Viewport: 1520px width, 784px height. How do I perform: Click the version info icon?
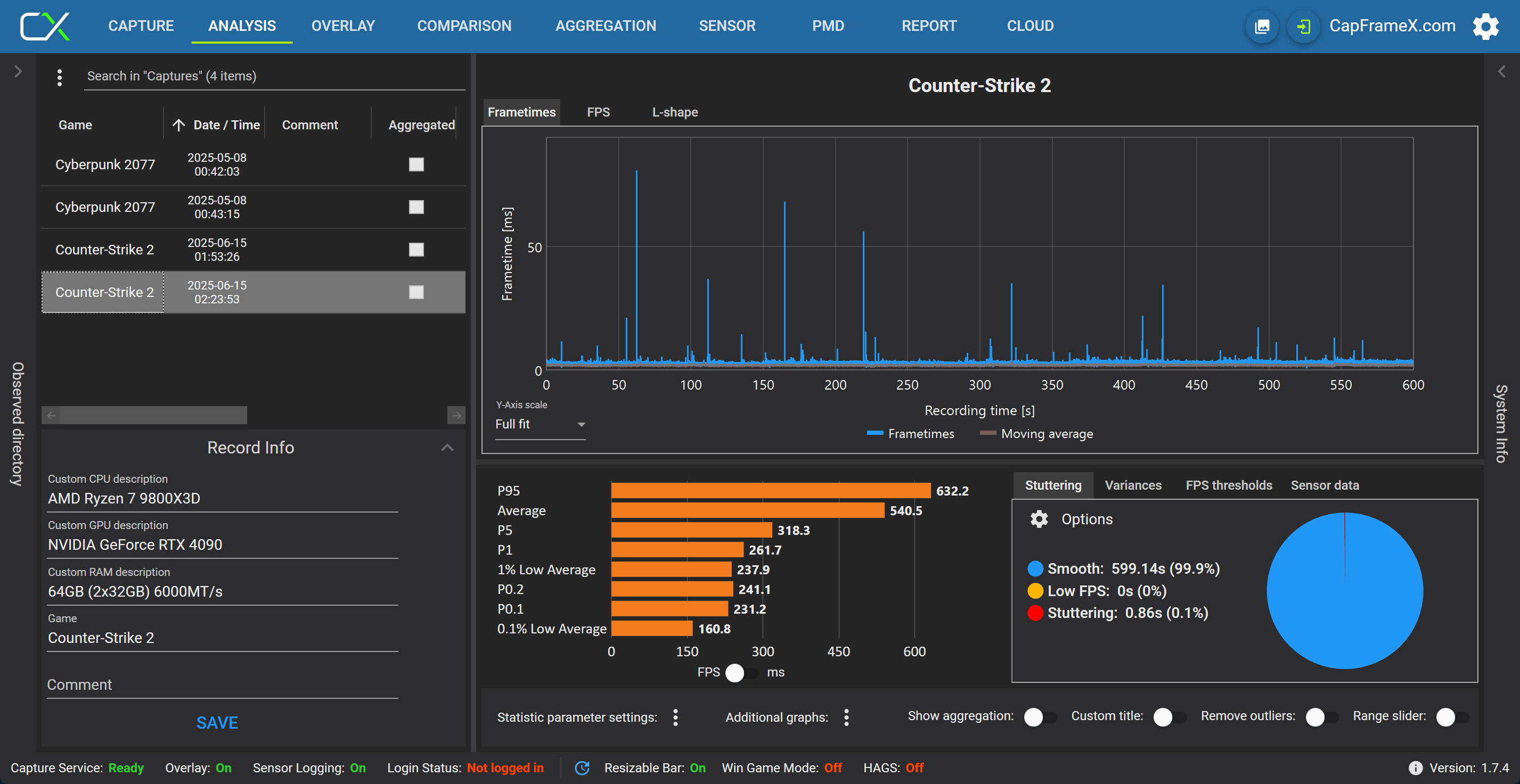click(1415, 768)
